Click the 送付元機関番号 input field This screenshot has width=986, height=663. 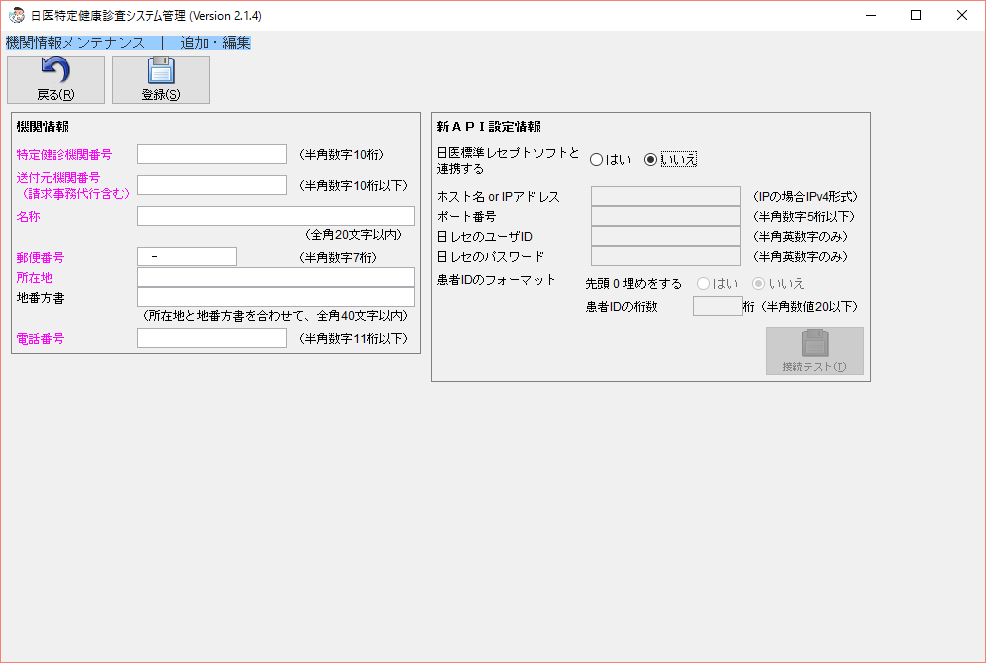[211, 186]
